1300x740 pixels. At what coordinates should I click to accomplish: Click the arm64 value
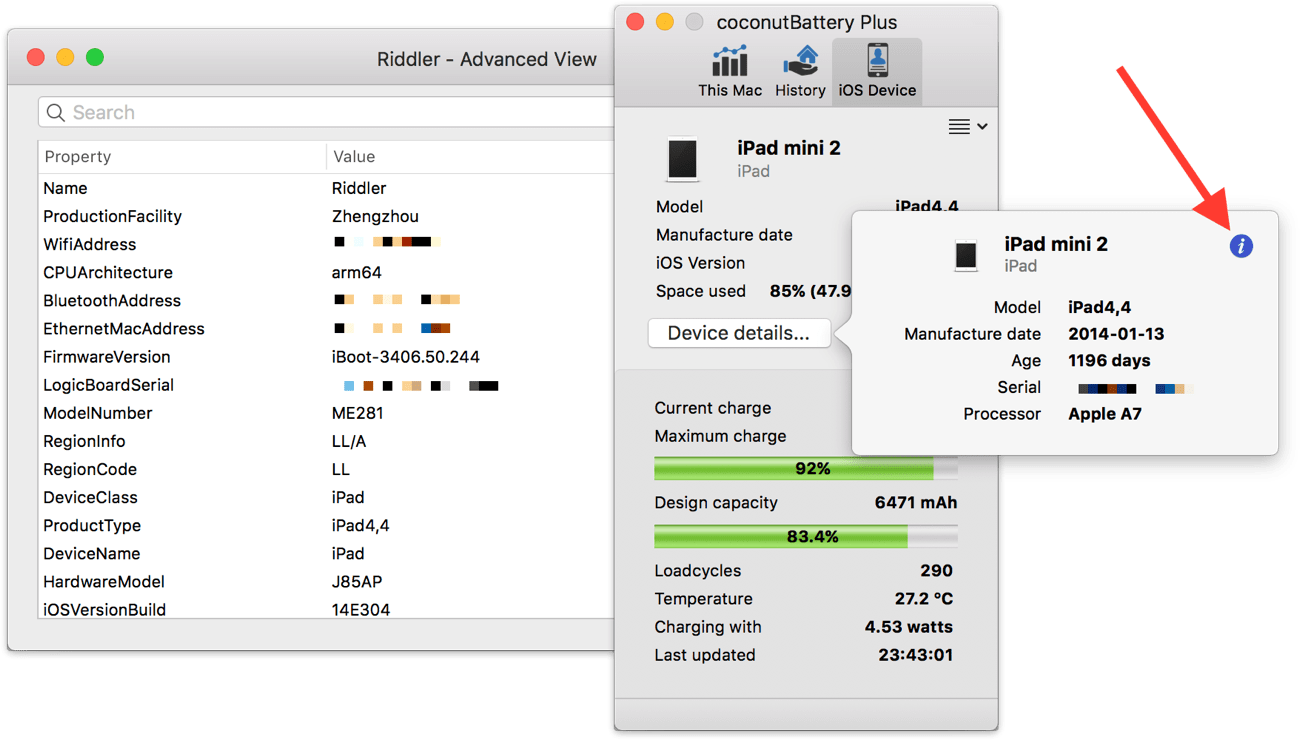tap(357, 272)
